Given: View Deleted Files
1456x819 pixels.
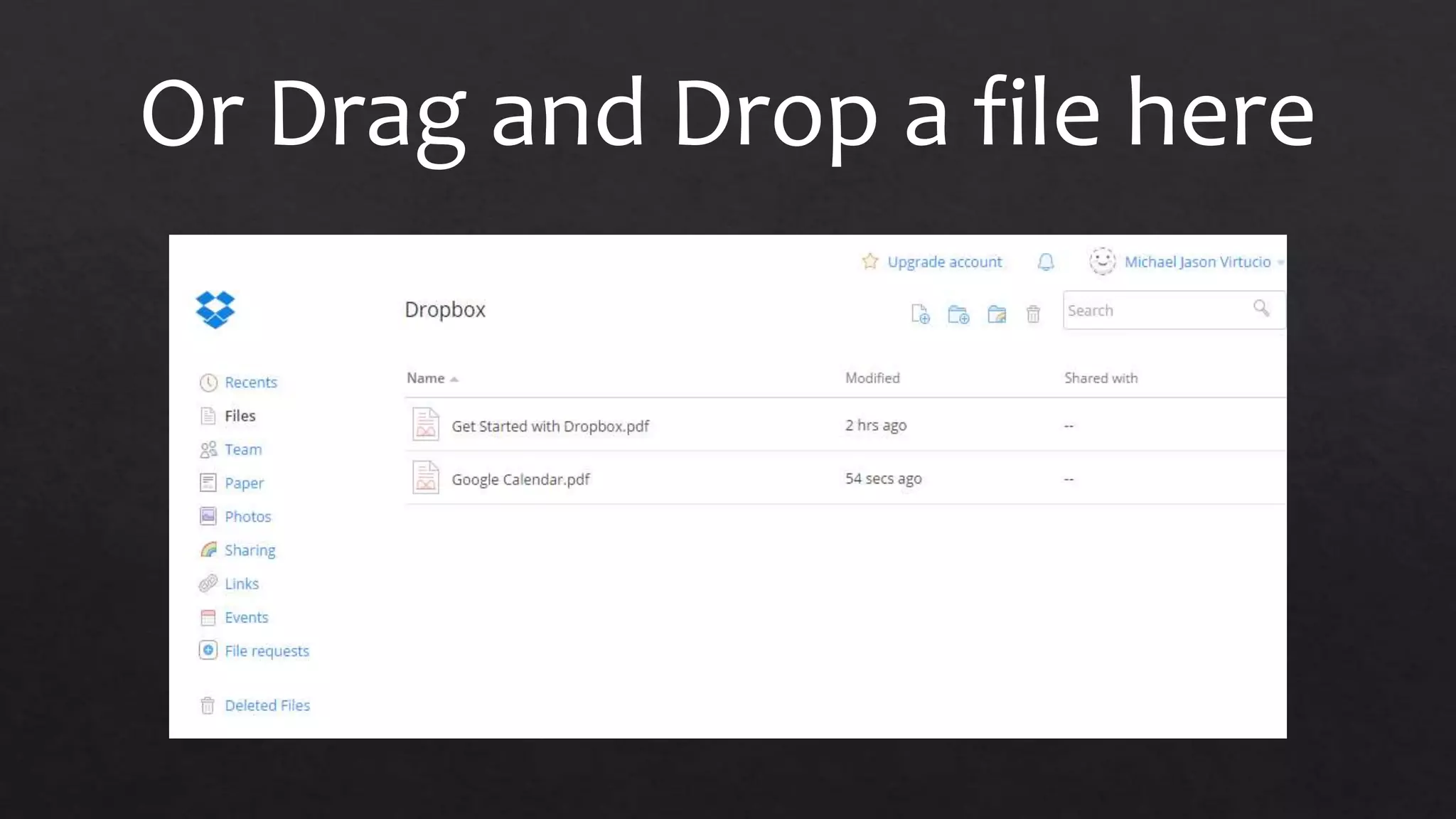Looking at the screenshot, I should point(267,705).
